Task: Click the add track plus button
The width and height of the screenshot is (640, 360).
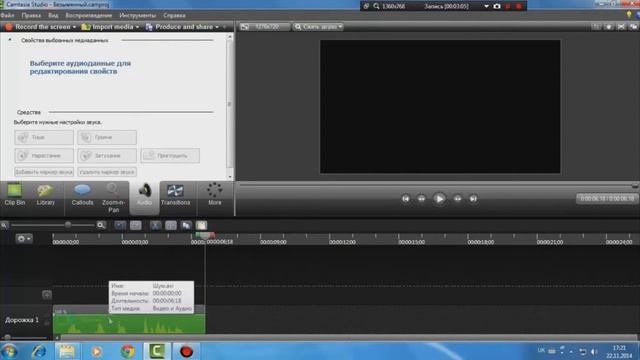Action: [47, 295]
